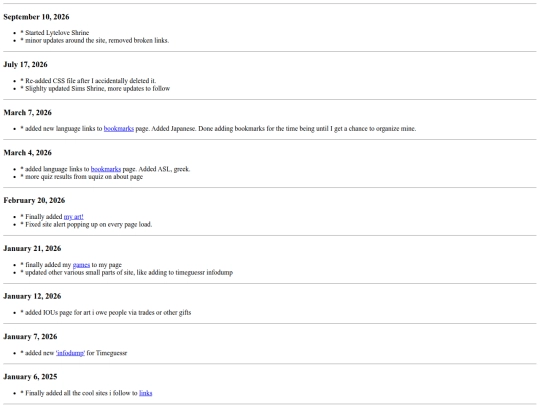The height and width of the screenshot is (405, 540).
Task: Click the heading 'March 7, 2026'
Action: click(28, 113)
